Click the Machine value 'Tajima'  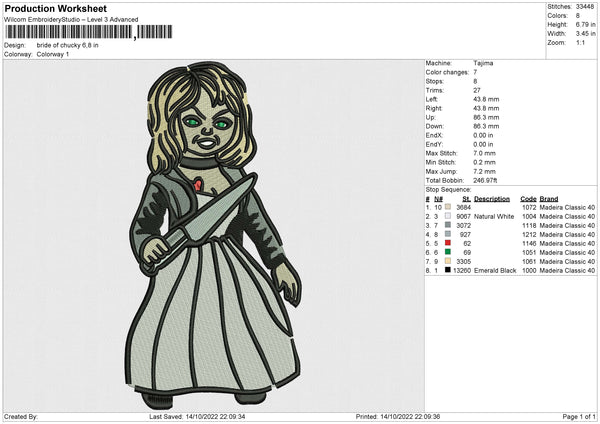pyautogui.click(x=483, y=63)
